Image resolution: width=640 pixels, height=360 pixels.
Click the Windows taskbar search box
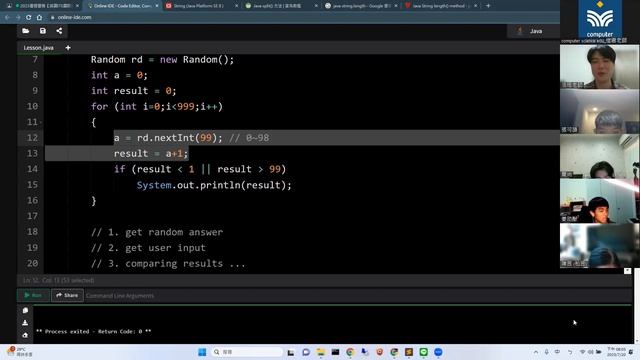[x=247, y=352]
